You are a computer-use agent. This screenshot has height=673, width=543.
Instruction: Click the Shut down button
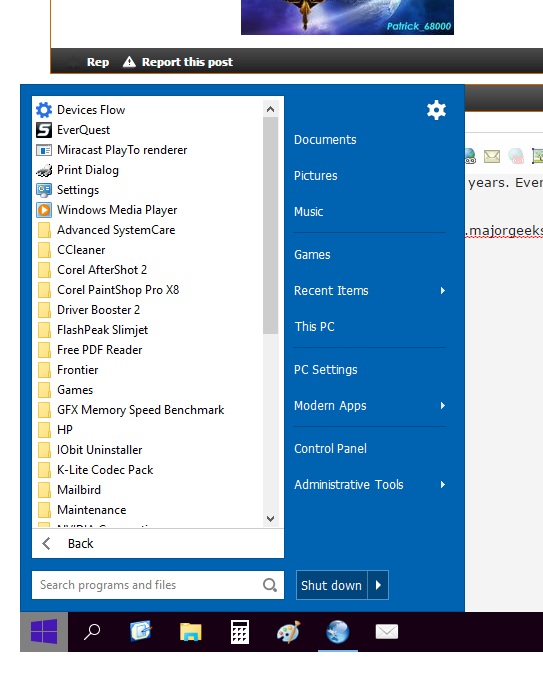[x=331, y=585]
